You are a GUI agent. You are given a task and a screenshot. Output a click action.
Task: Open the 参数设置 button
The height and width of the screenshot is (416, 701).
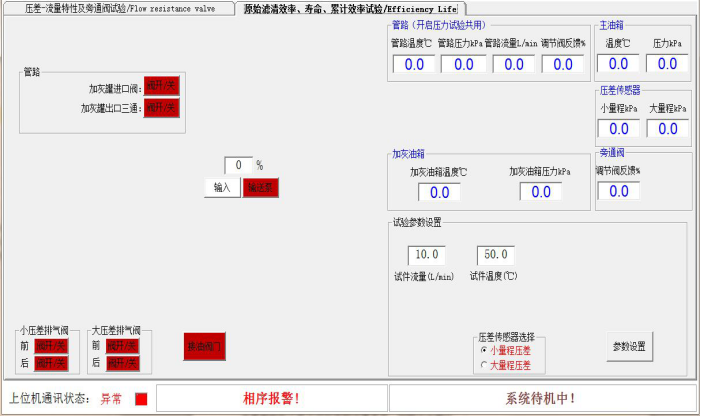pyautogui.click(x=629, y=347)
